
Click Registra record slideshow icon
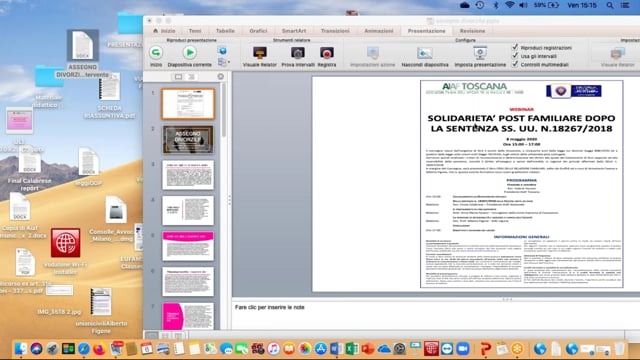tap(327, 53)
